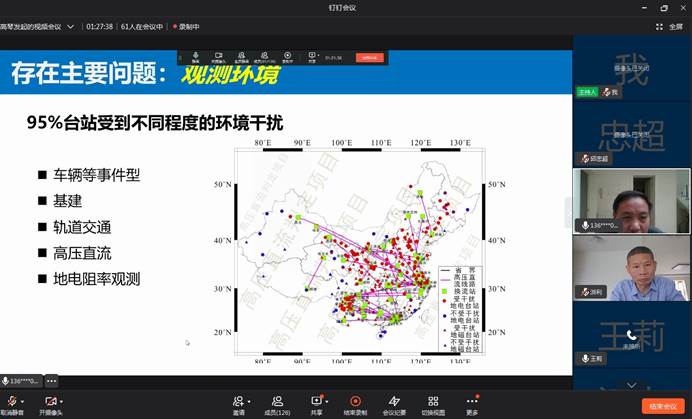This screenshot has height=419, width=692.
Task: Click the mic tag labeled 王莉
Action: point(591,358)
